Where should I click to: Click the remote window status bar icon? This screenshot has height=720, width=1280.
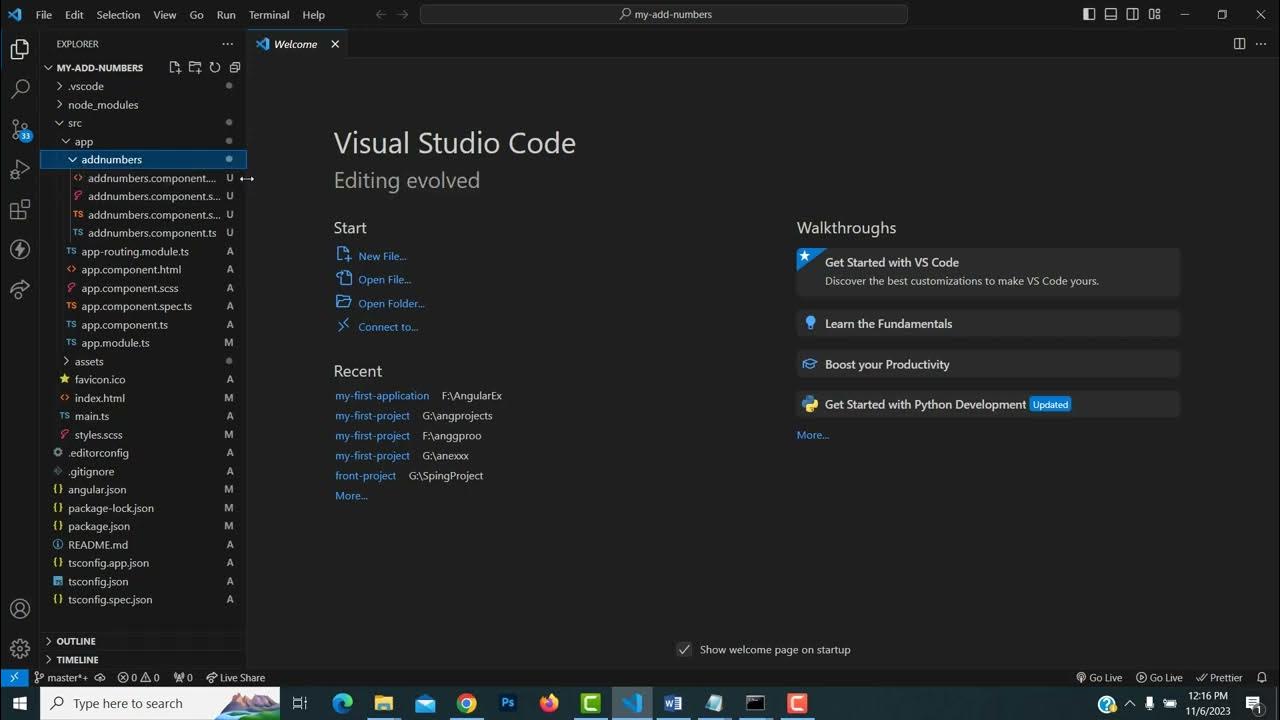(14, 677)
